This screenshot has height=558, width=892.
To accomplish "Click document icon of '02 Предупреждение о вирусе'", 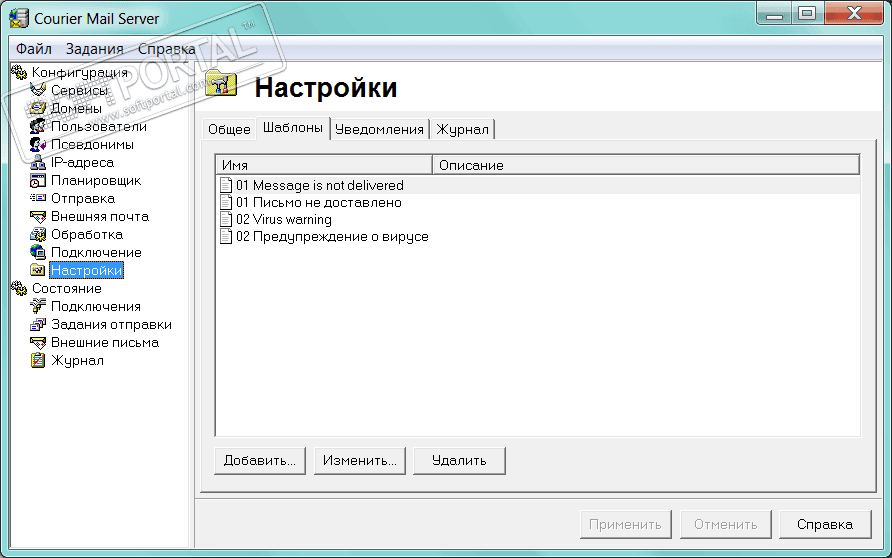I will click(226, 237).
